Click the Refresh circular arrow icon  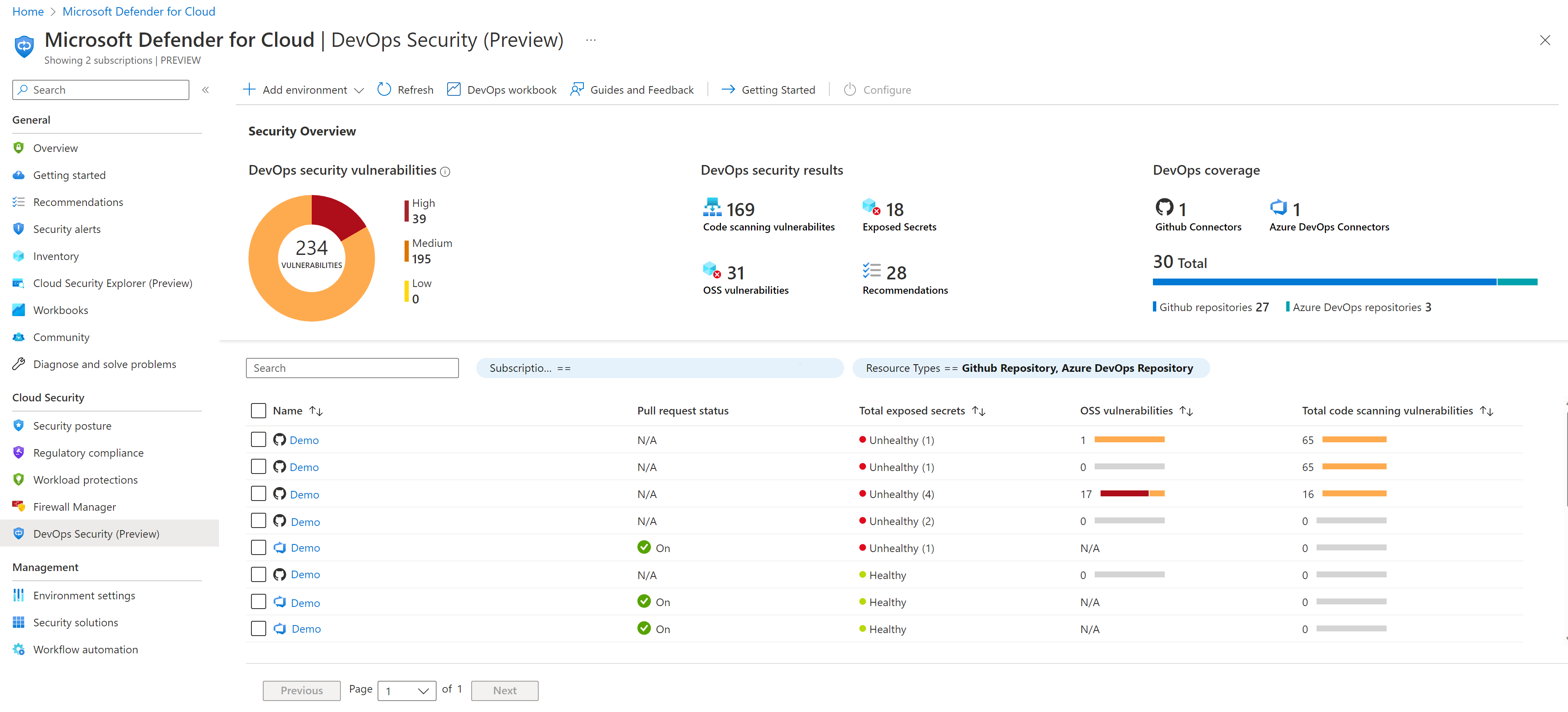pyautogui.click(x=384, y=89)
